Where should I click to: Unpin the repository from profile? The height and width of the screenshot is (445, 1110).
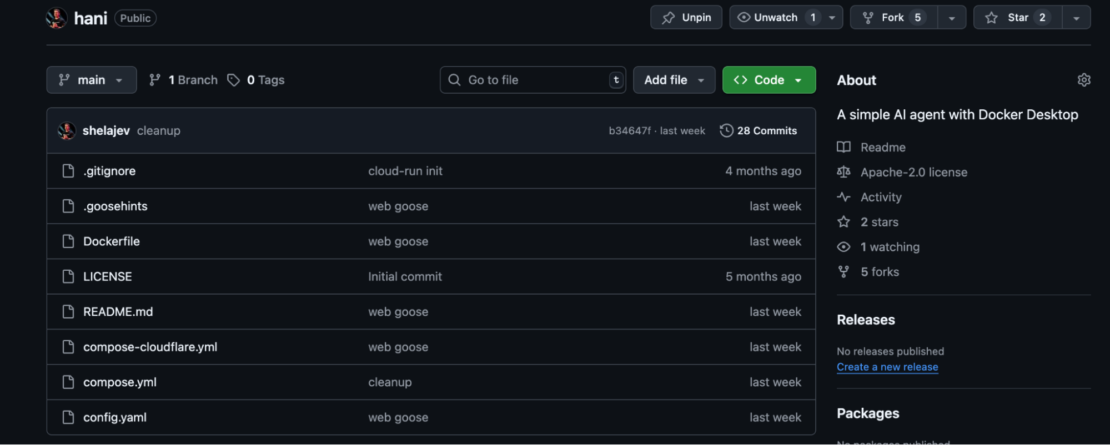click(686, 18)
